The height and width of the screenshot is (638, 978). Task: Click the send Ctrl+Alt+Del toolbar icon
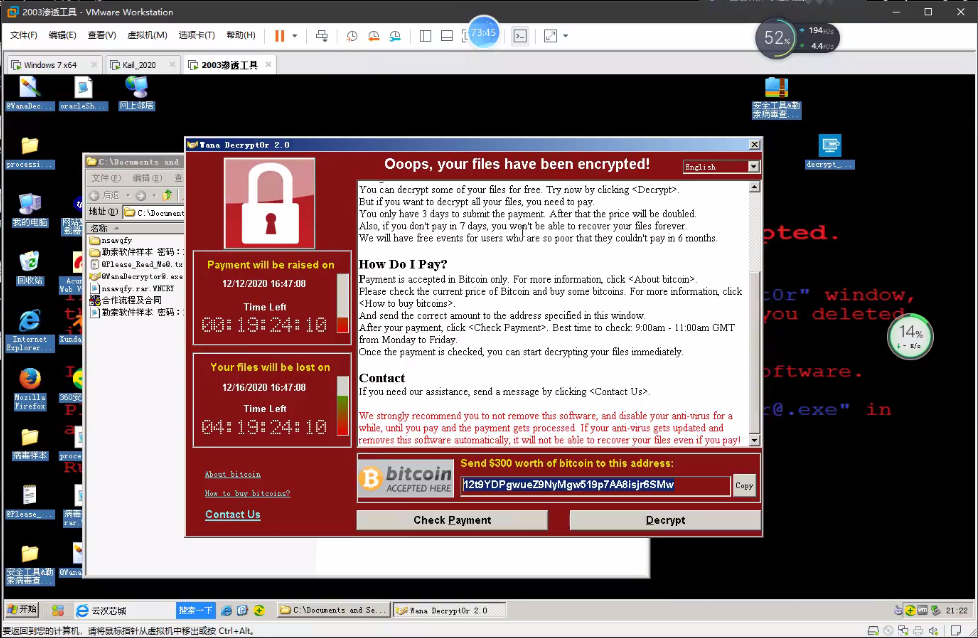(322, 36)
